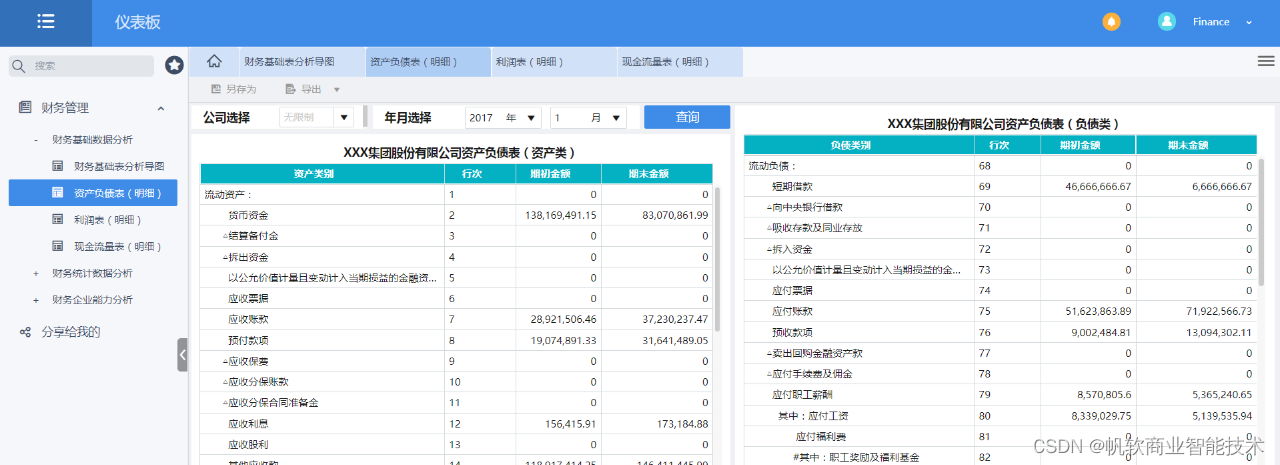1280x465 pixels.
Task: Go to the home tab icon
Action: (214, 61)
